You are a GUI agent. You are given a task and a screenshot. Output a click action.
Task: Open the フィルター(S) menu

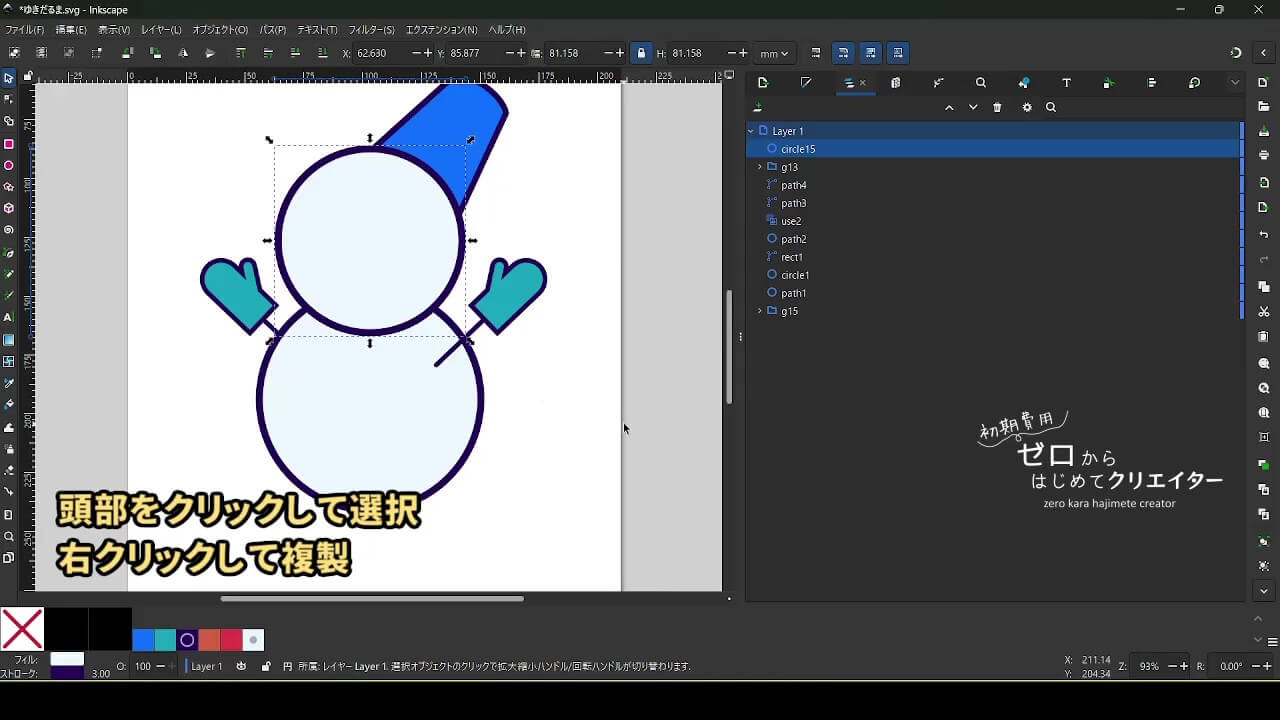(371, 30)
